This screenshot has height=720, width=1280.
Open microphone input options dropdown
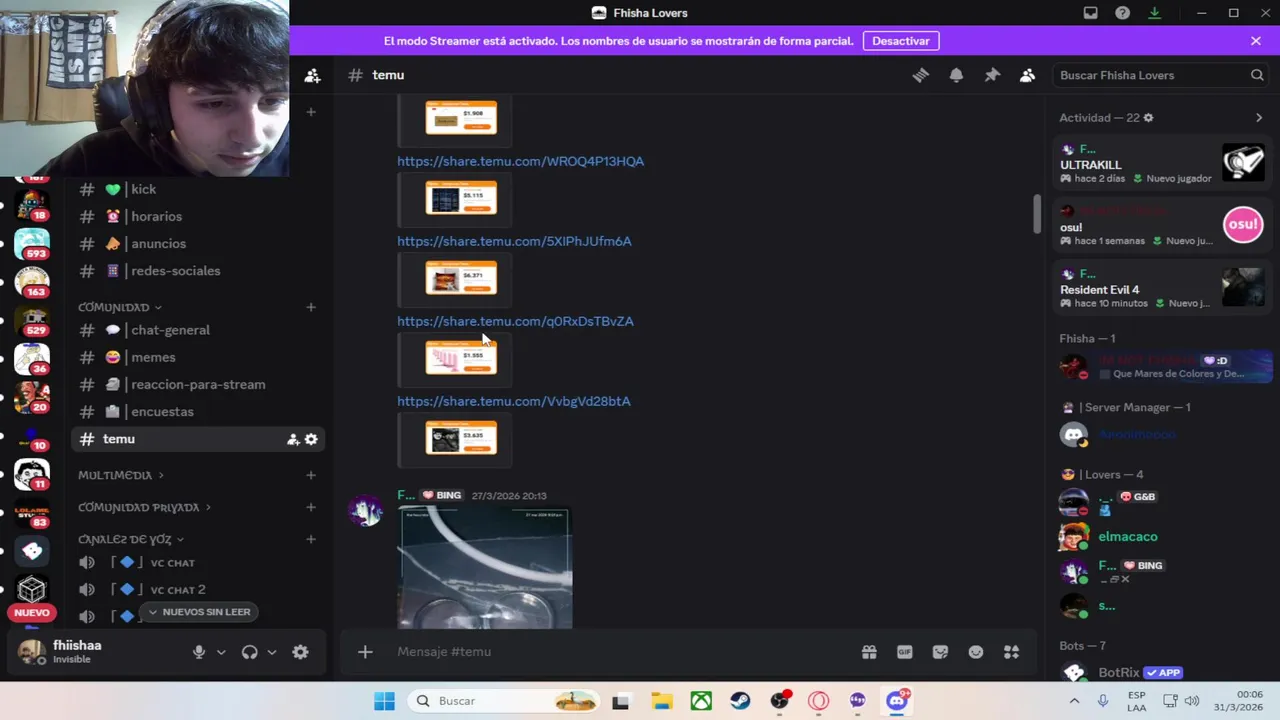221,652
